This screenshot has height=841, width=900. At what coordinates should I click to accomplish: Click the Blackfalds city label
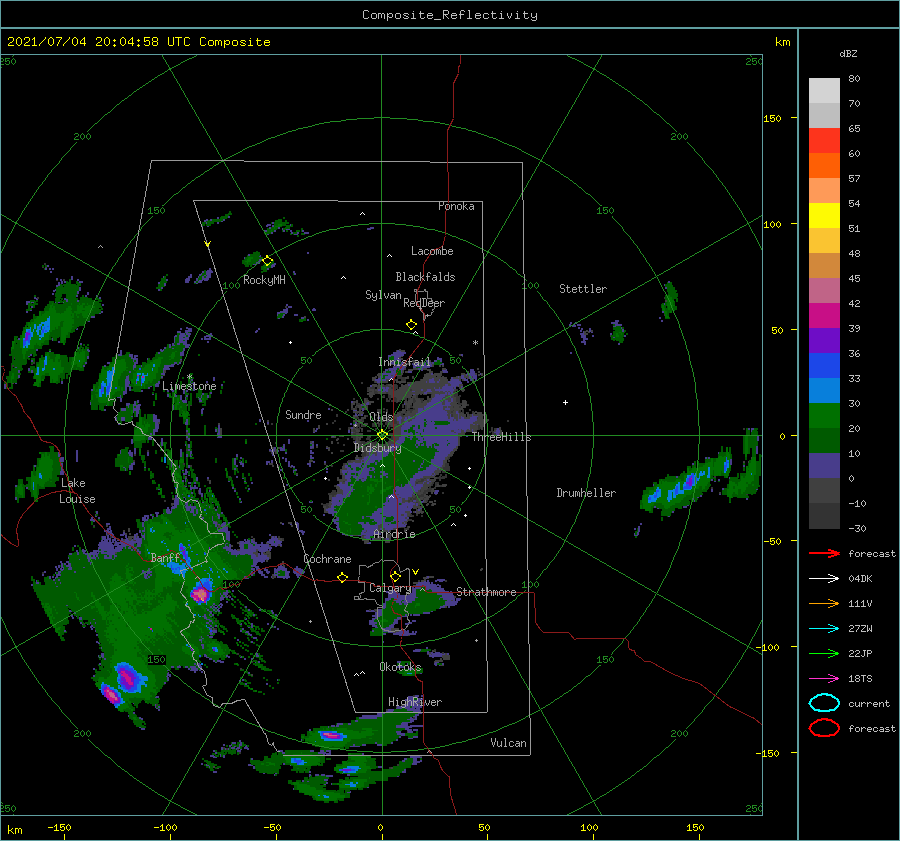pos(425,277)
